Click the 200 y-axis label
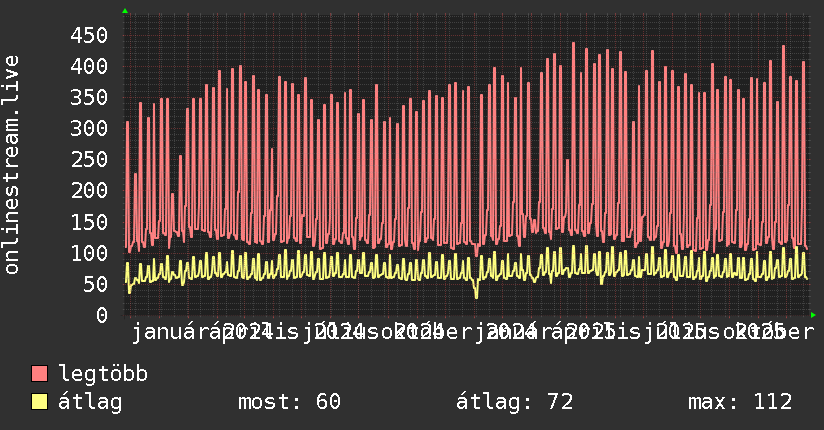The image size is (824, 430). click(89, 191)
